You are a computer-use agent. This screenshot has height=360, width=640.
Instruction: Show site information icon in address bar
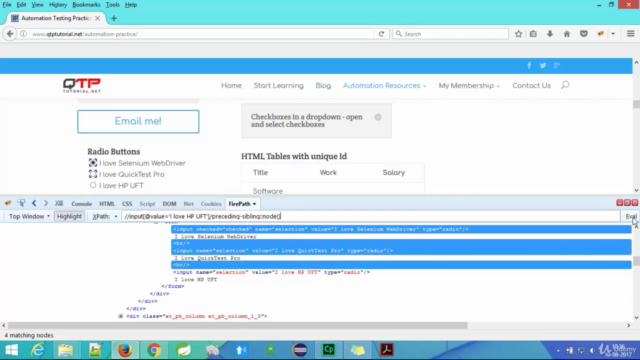tap(24, 34)
